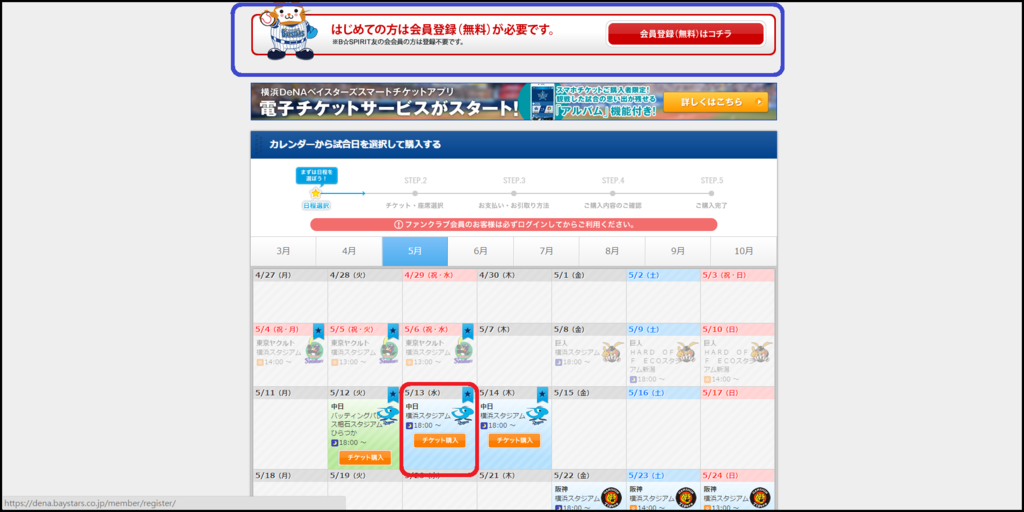
Task: Select the 9月 month tab
Action: coord(678,251)
